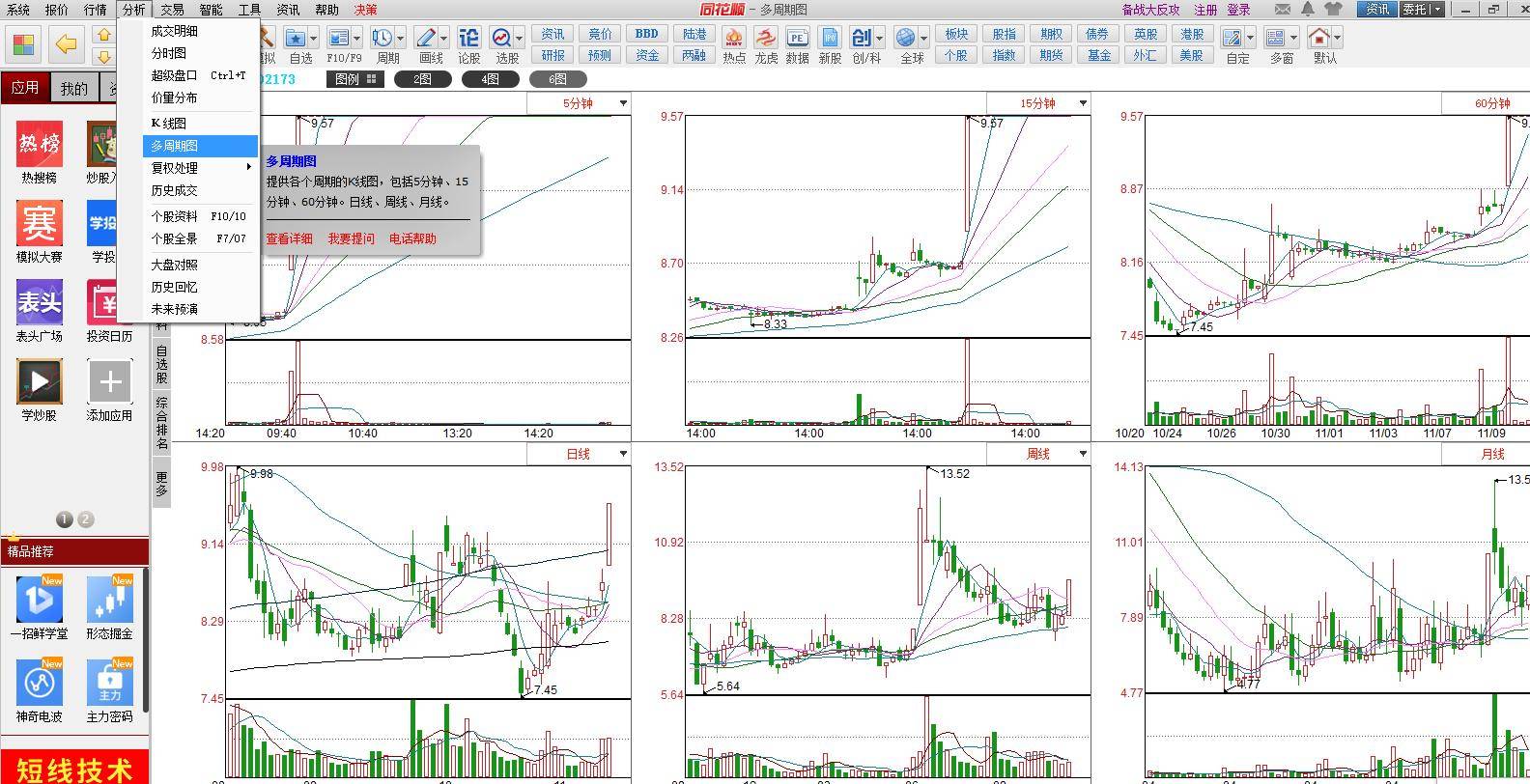This screenshot has width=1530, height=784.
Task: Select K线图 menu entry
Action: pyautogui.click(x=201, y=124)
